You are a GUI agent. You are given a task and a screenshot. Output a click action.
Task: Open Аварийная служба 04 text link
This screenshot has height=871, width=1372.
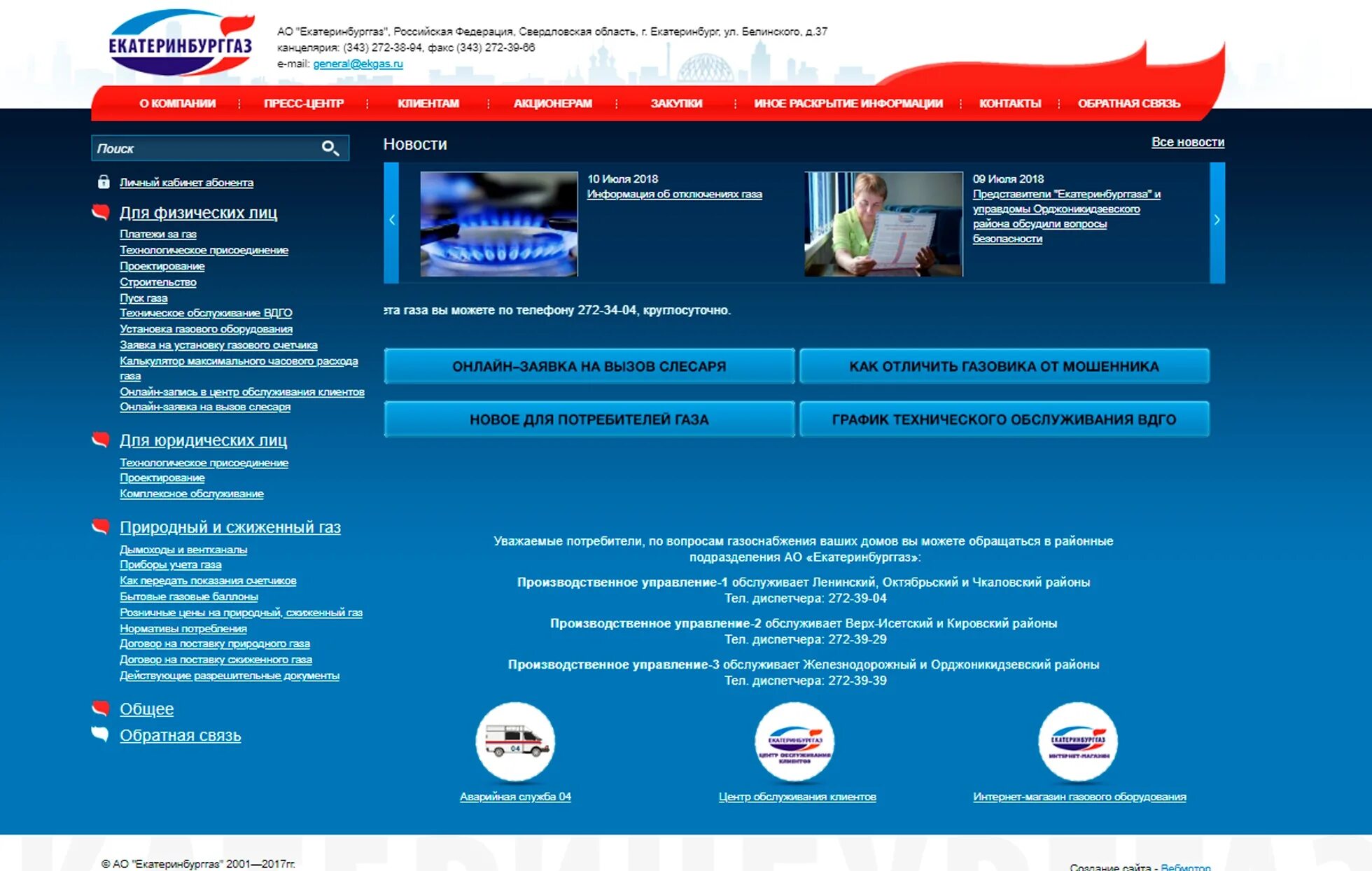[x=515, y=797]
